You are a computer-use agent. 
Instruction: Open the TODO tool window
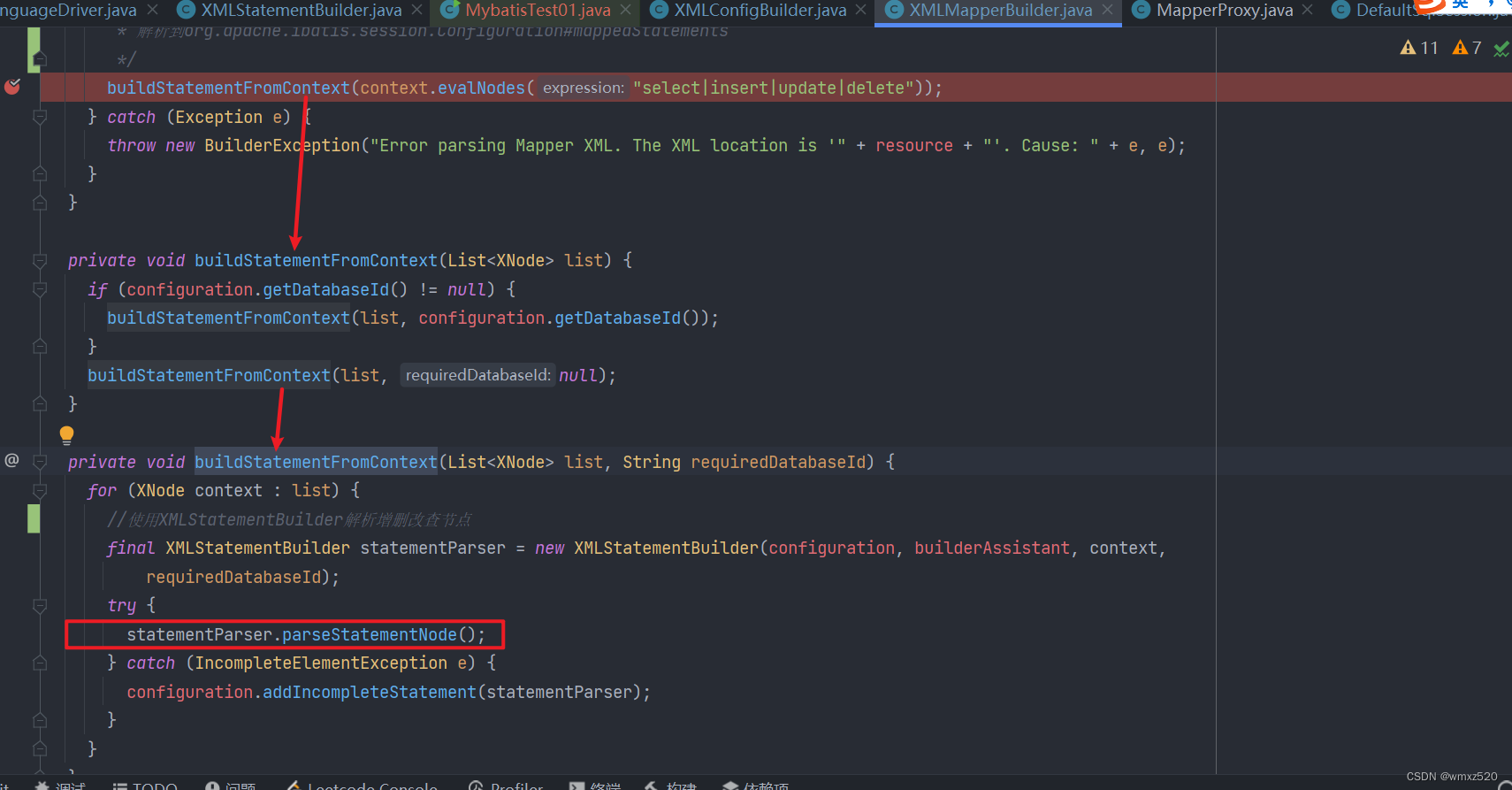pos(146,786)
